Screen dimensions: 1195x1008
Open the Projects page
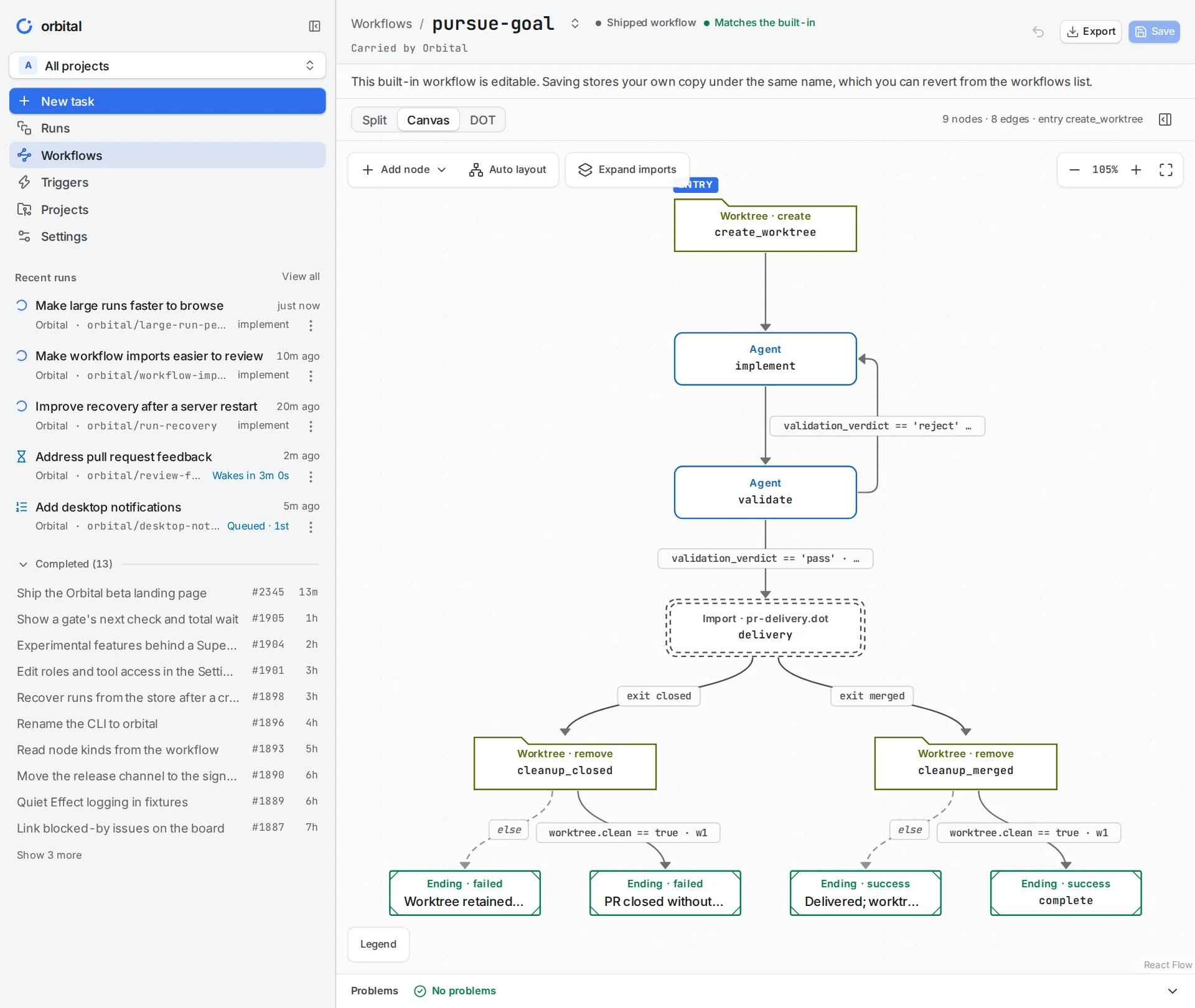(167, 210)
